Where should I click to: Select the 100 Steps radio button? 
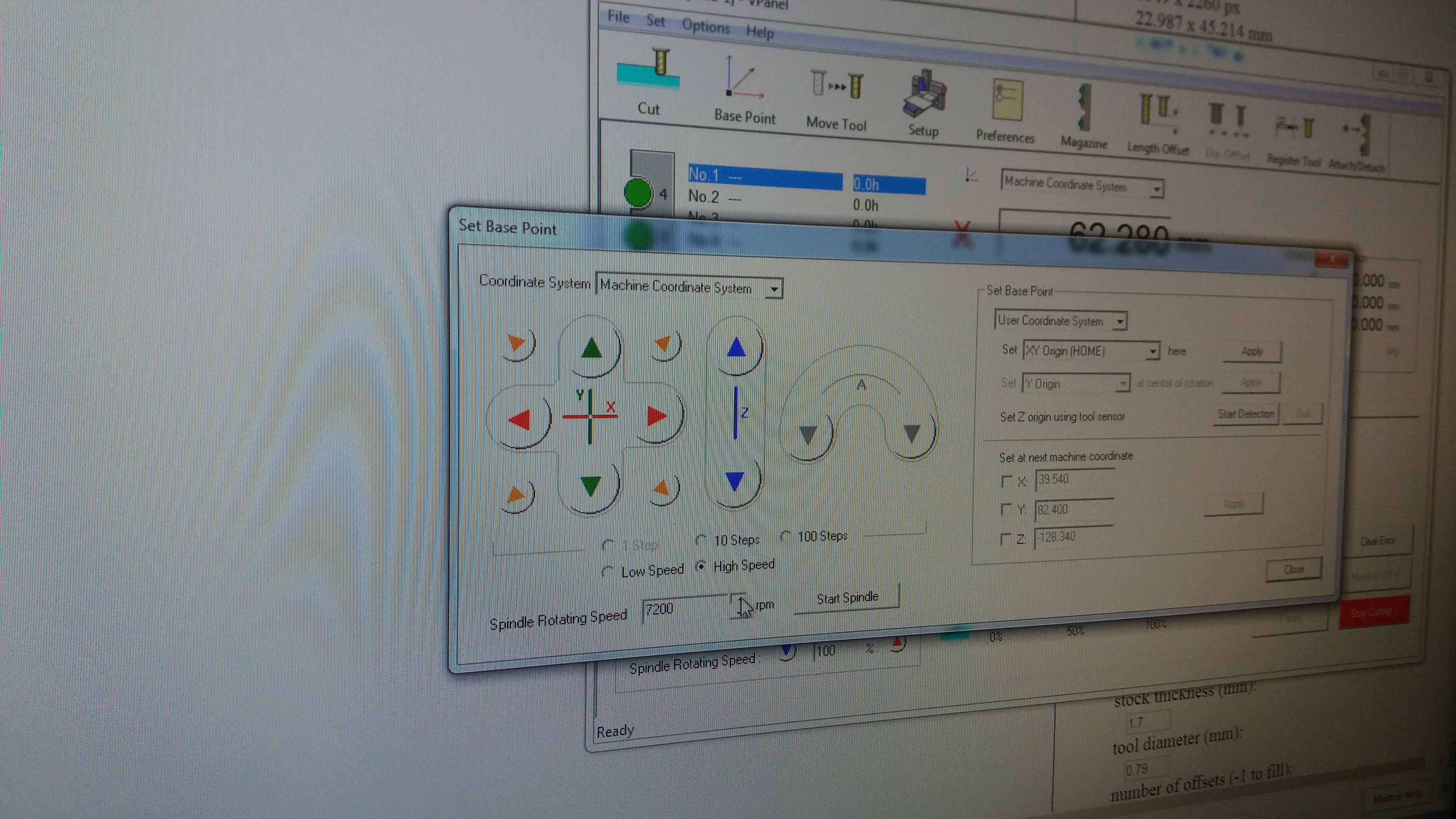(785, 536)
